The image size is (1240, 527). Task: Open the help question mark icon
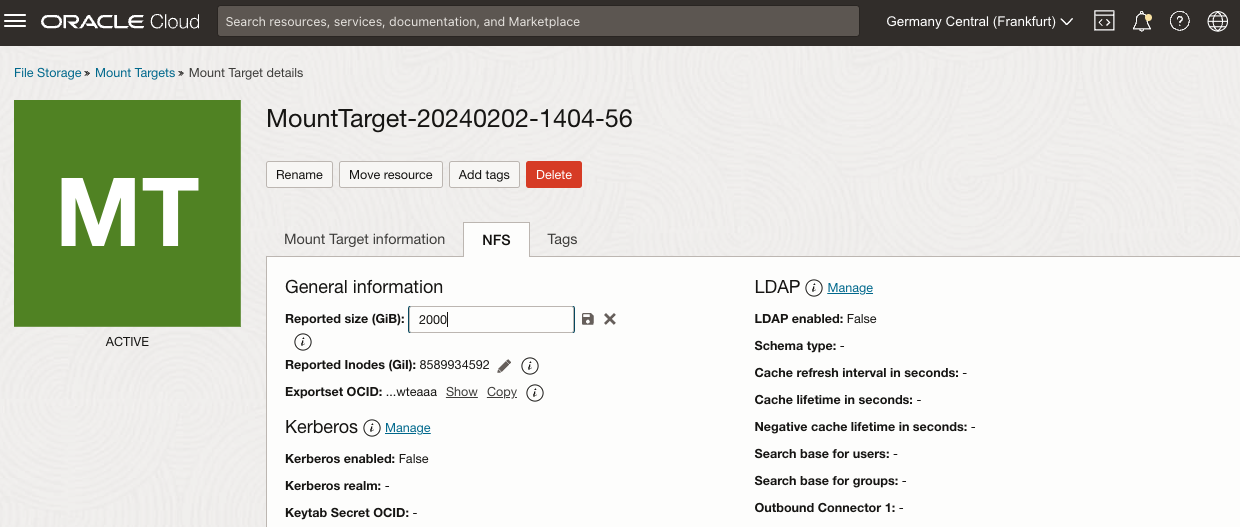coord(1180,21)
